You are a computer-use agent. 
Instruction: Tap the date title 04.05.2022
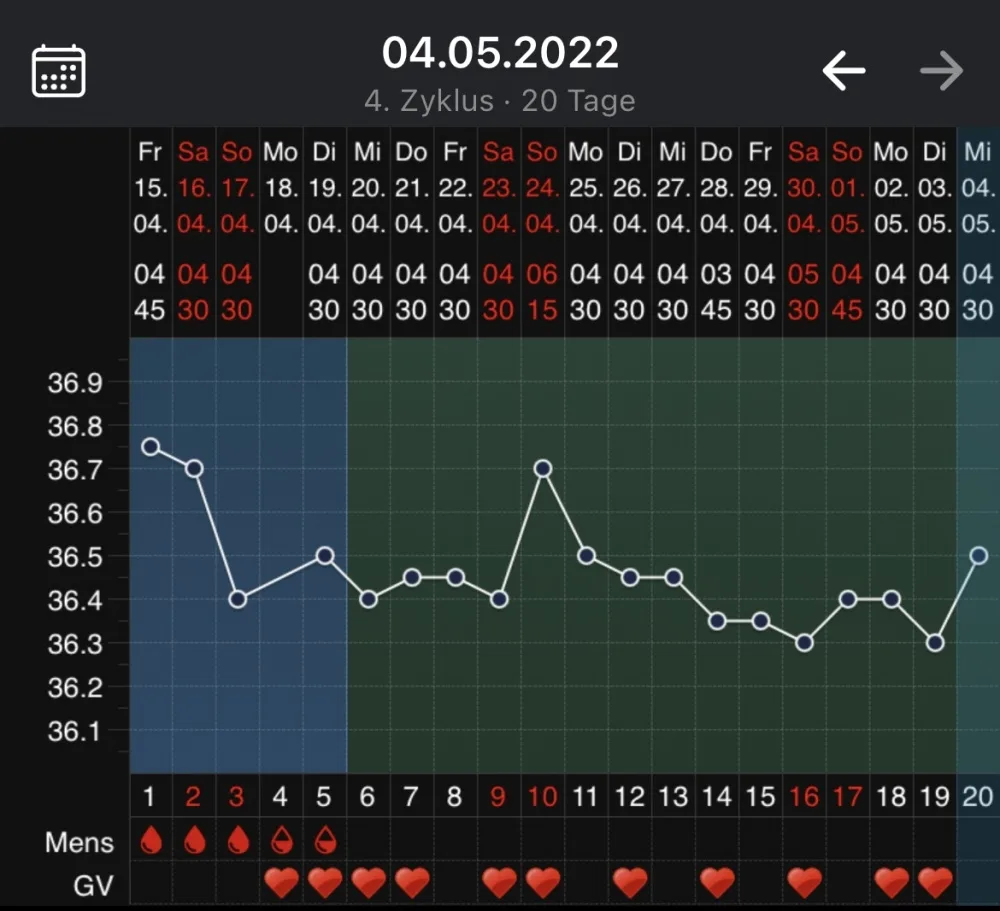(500, 52)
